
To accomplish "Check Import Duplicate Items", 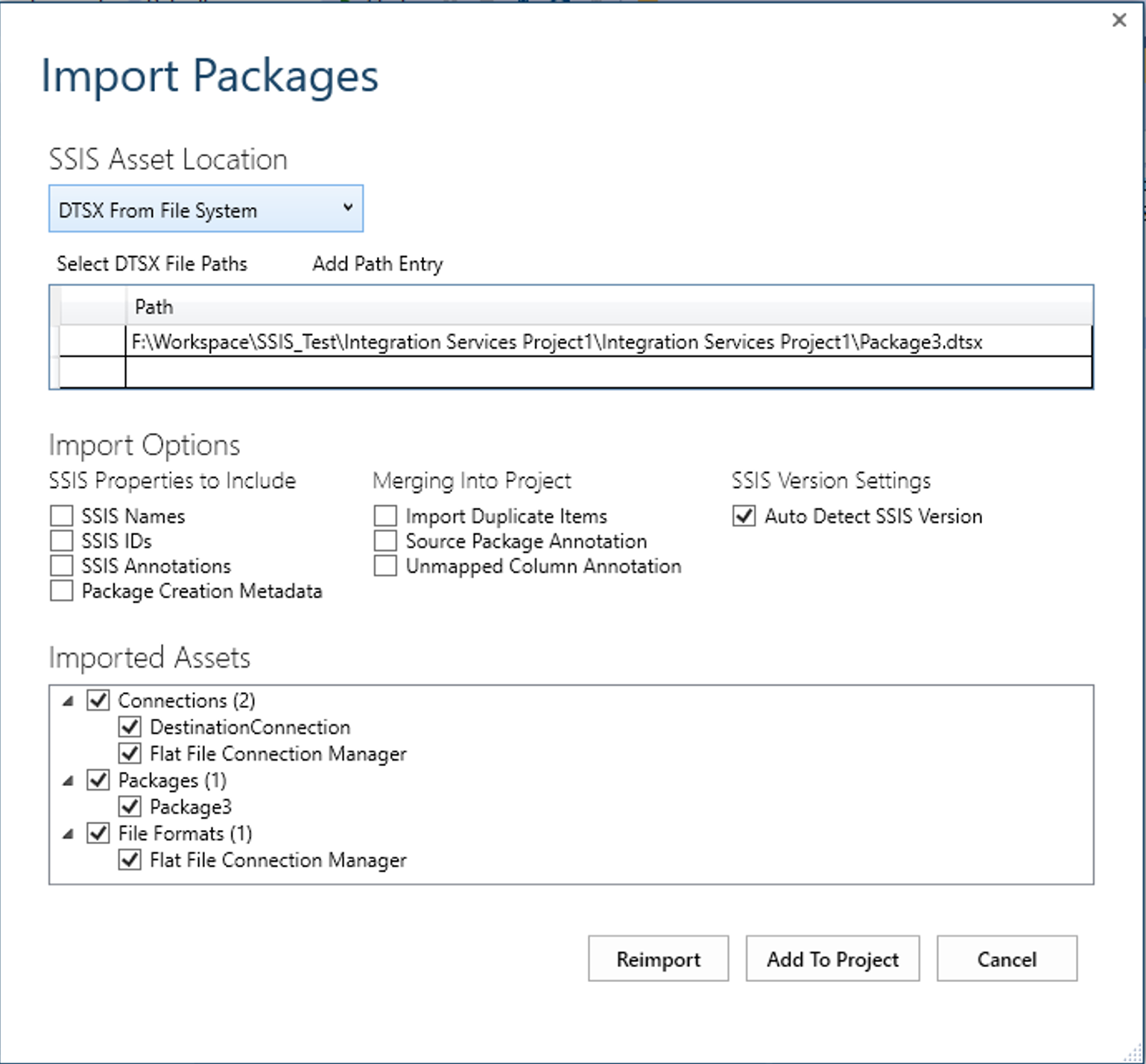I will click(x=385, y=516).
